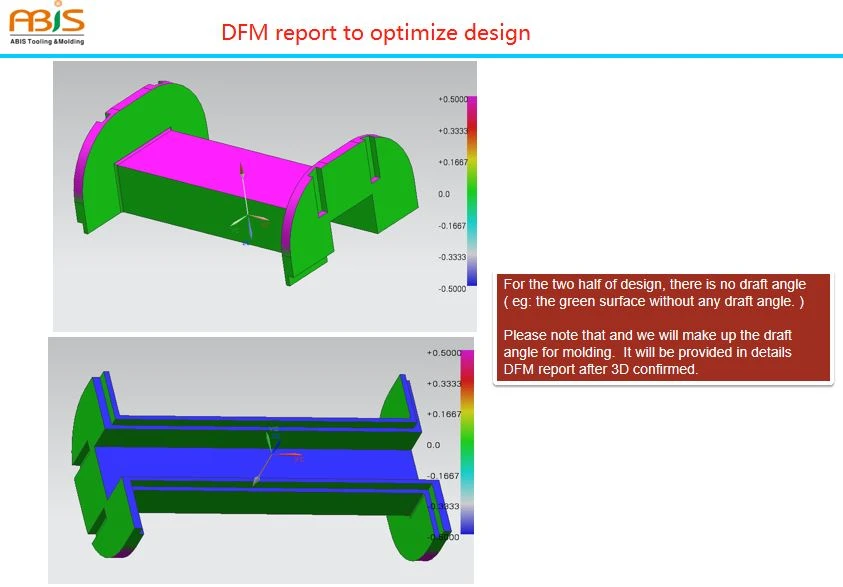Viewport: 843px width, 587px height.
Task: Click the top image's color scale bar
Action: [471, 191]
